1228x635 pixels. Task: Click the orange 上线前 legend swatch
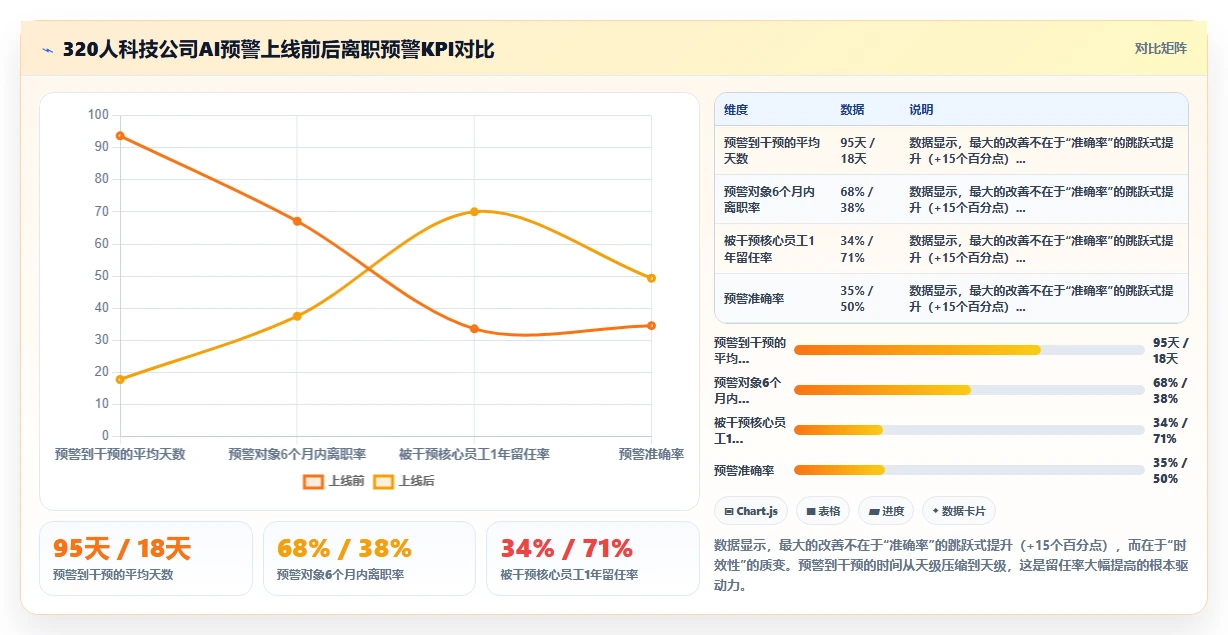[x=313, y=481]
